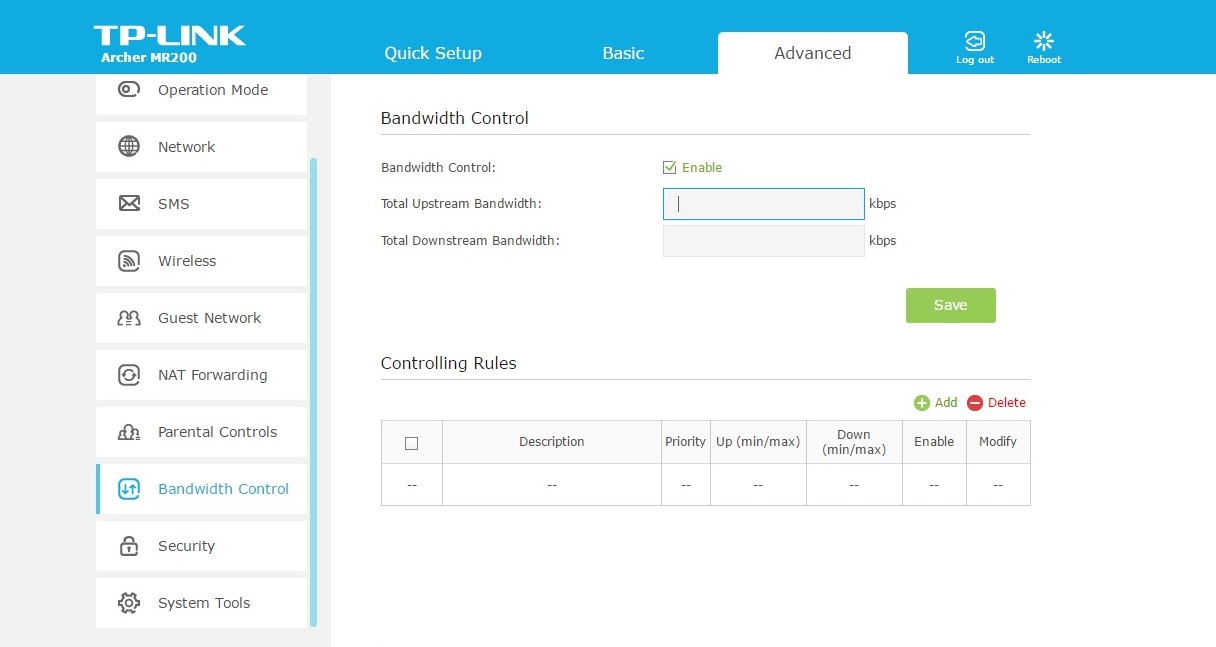Untick the Bandwidth Control Enable checkbox
The image size is (1216, 647).
pyautogui.click(x=670, y=168)
